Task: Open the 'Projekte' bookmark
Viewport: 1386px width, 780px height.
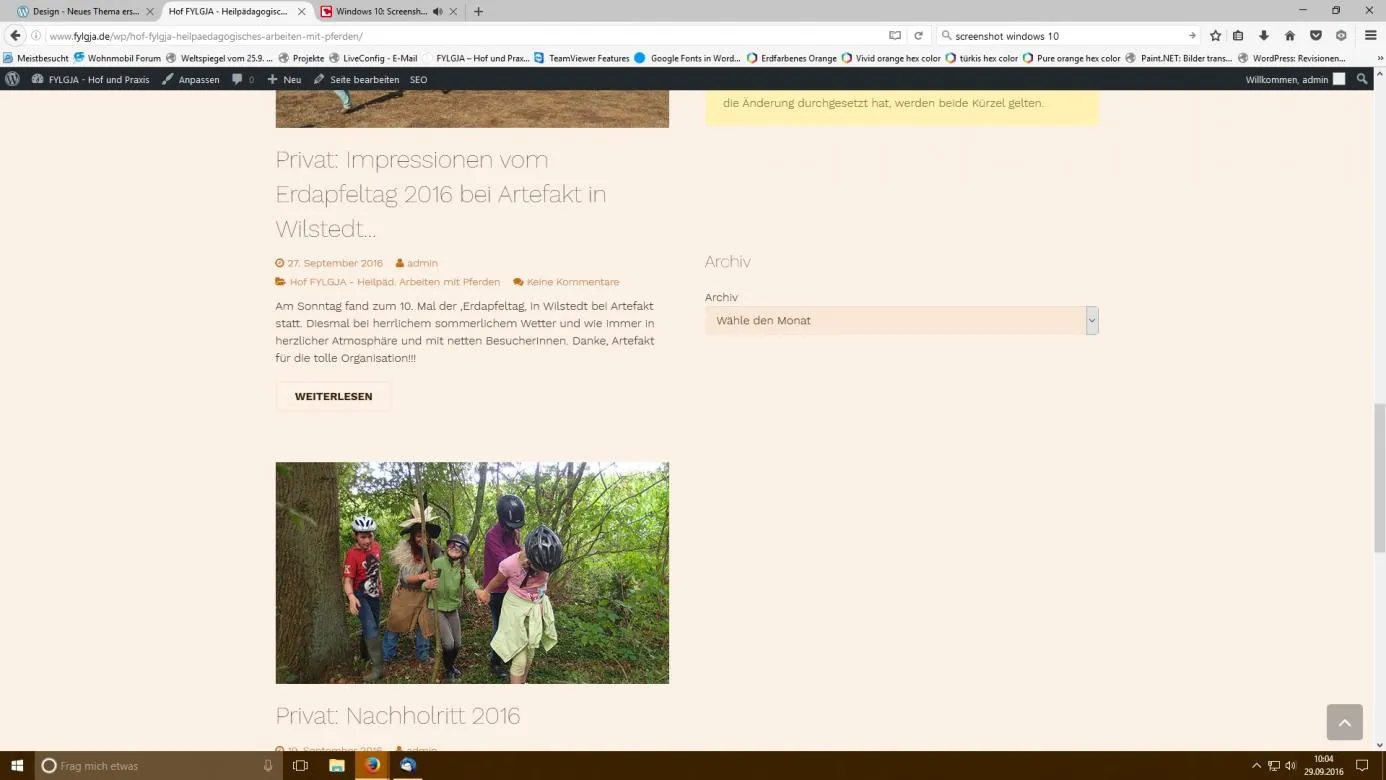Action: pyautogui.click(x=301, y=58)
